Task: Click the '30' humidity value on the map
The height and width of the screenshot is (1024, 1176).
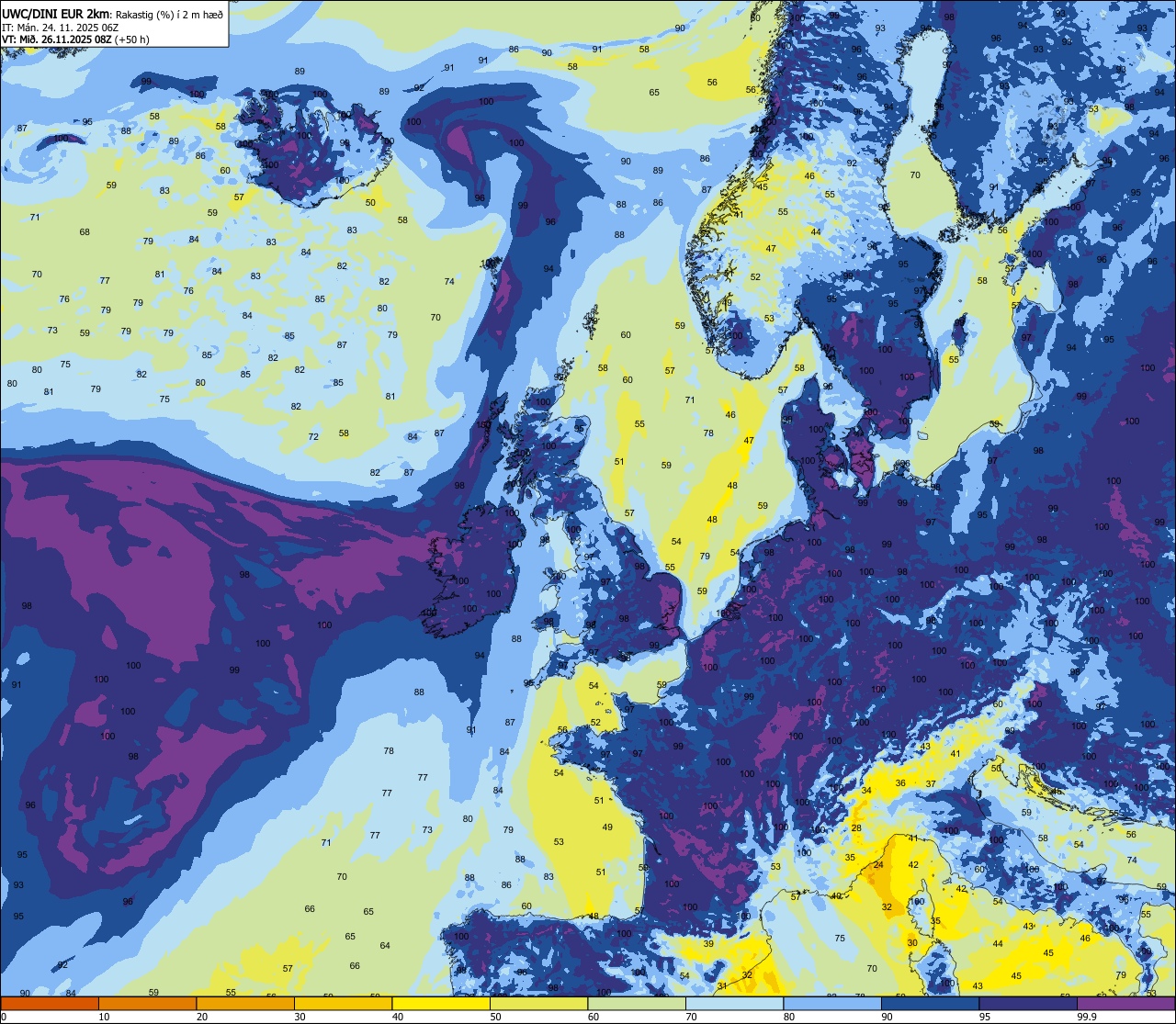Action: 912,943
